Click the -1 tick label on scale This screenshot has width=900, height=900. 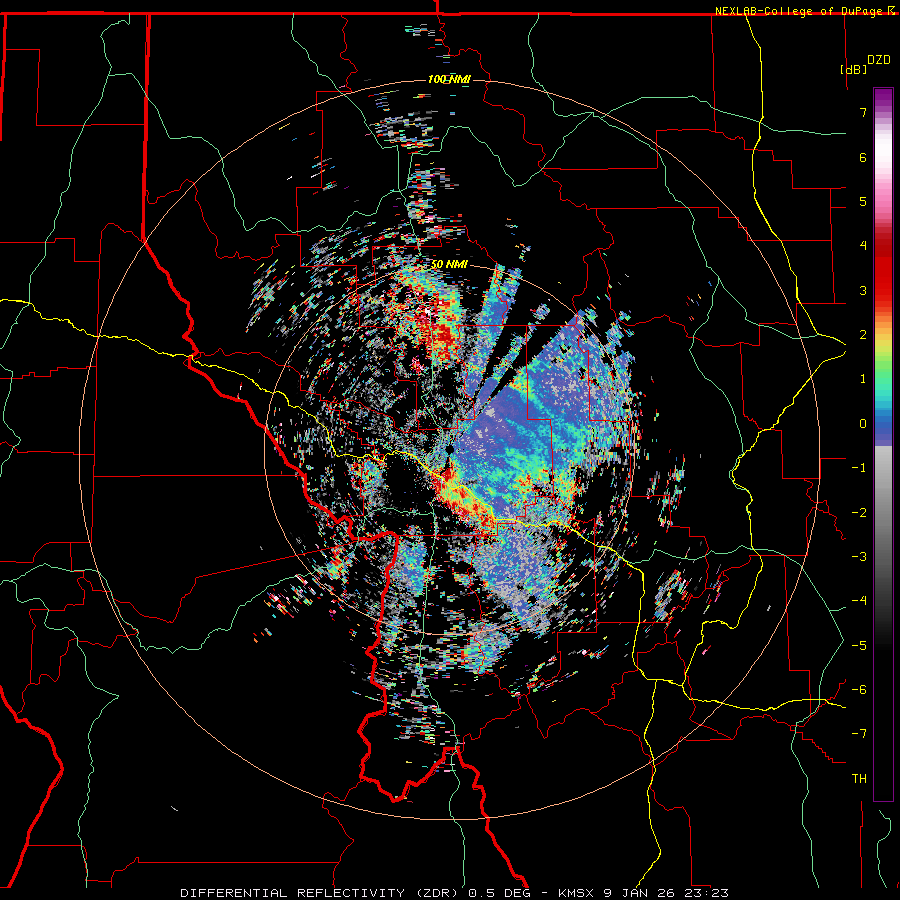click(x=859, y=468)
